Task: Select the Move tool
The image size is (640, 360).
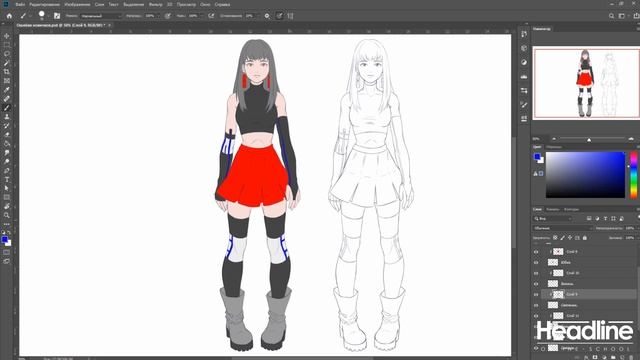Action: (x=7, y=36)
